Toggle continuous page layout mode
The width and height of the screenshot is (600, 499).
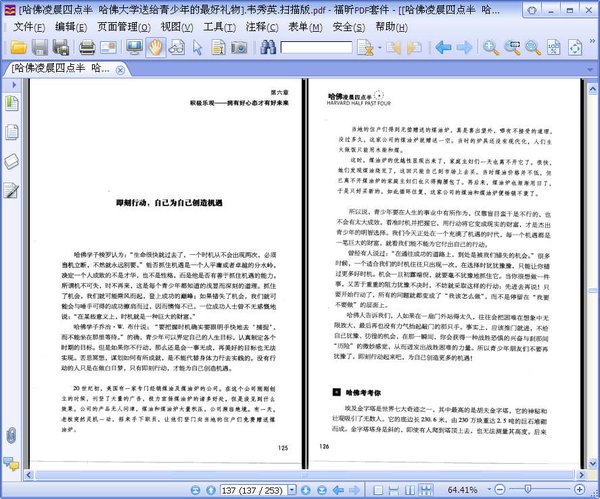[x=393, y=490]
